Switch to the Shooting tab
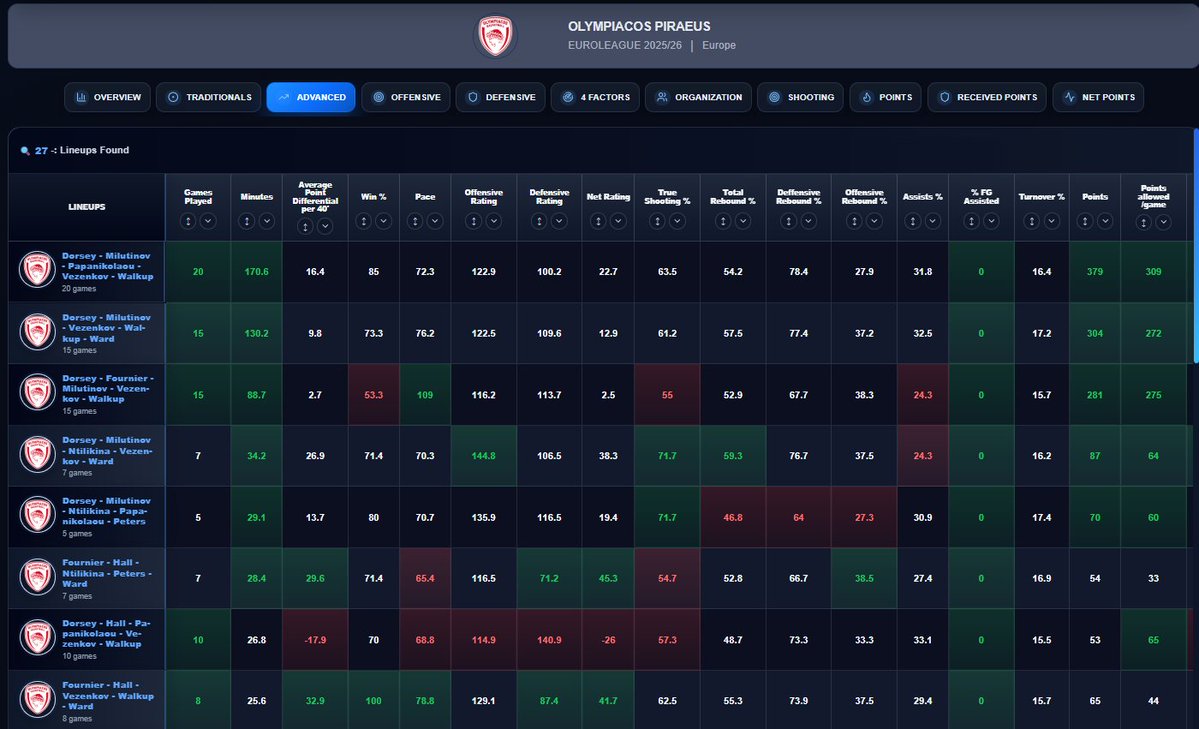The height and width of the screenshot is (729, 1199). [801, 97]
